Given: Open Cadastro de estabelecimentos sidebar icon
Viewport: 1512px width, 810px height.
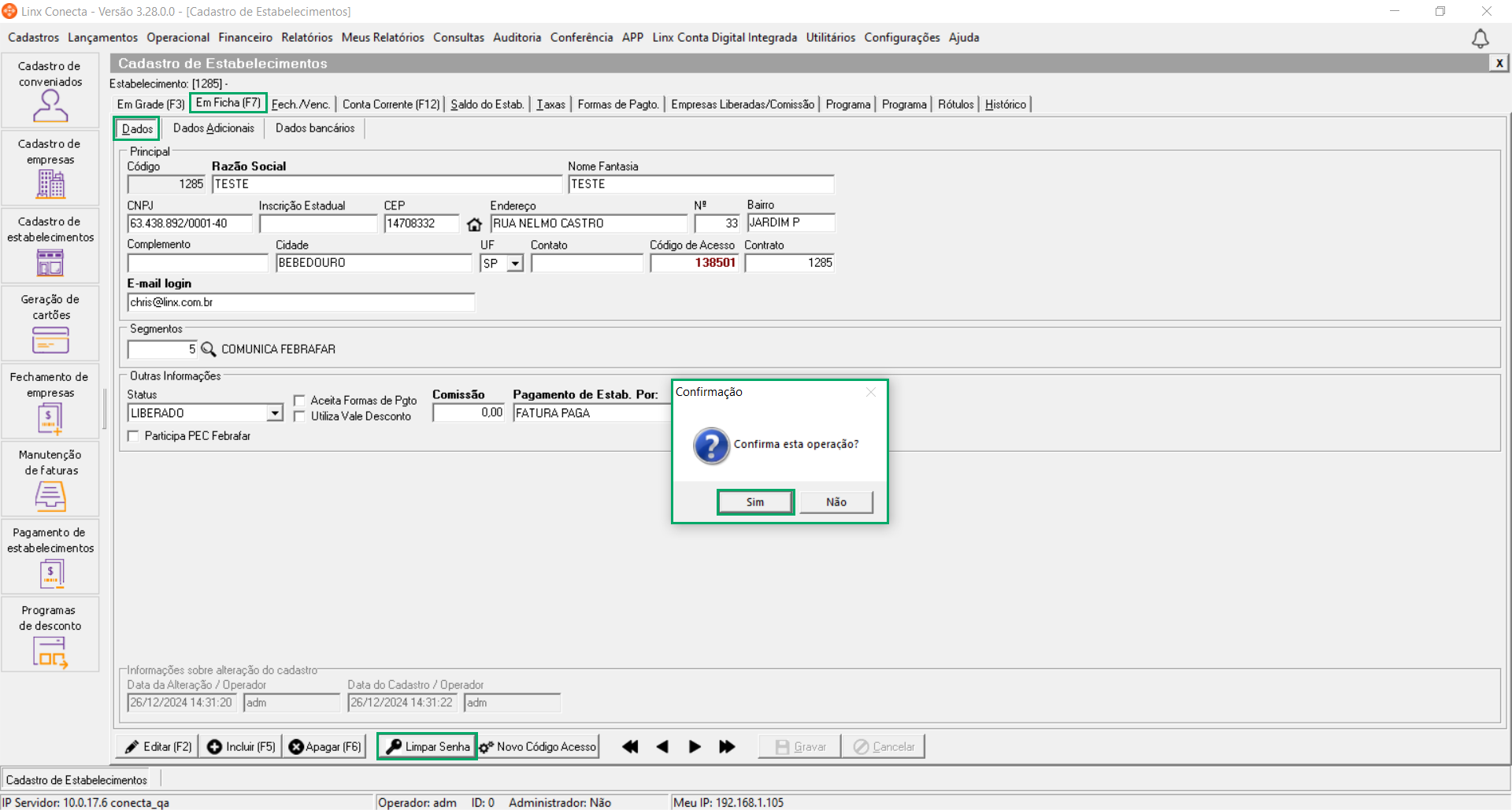Looking at the screenshot, I should tap(50, 246).
